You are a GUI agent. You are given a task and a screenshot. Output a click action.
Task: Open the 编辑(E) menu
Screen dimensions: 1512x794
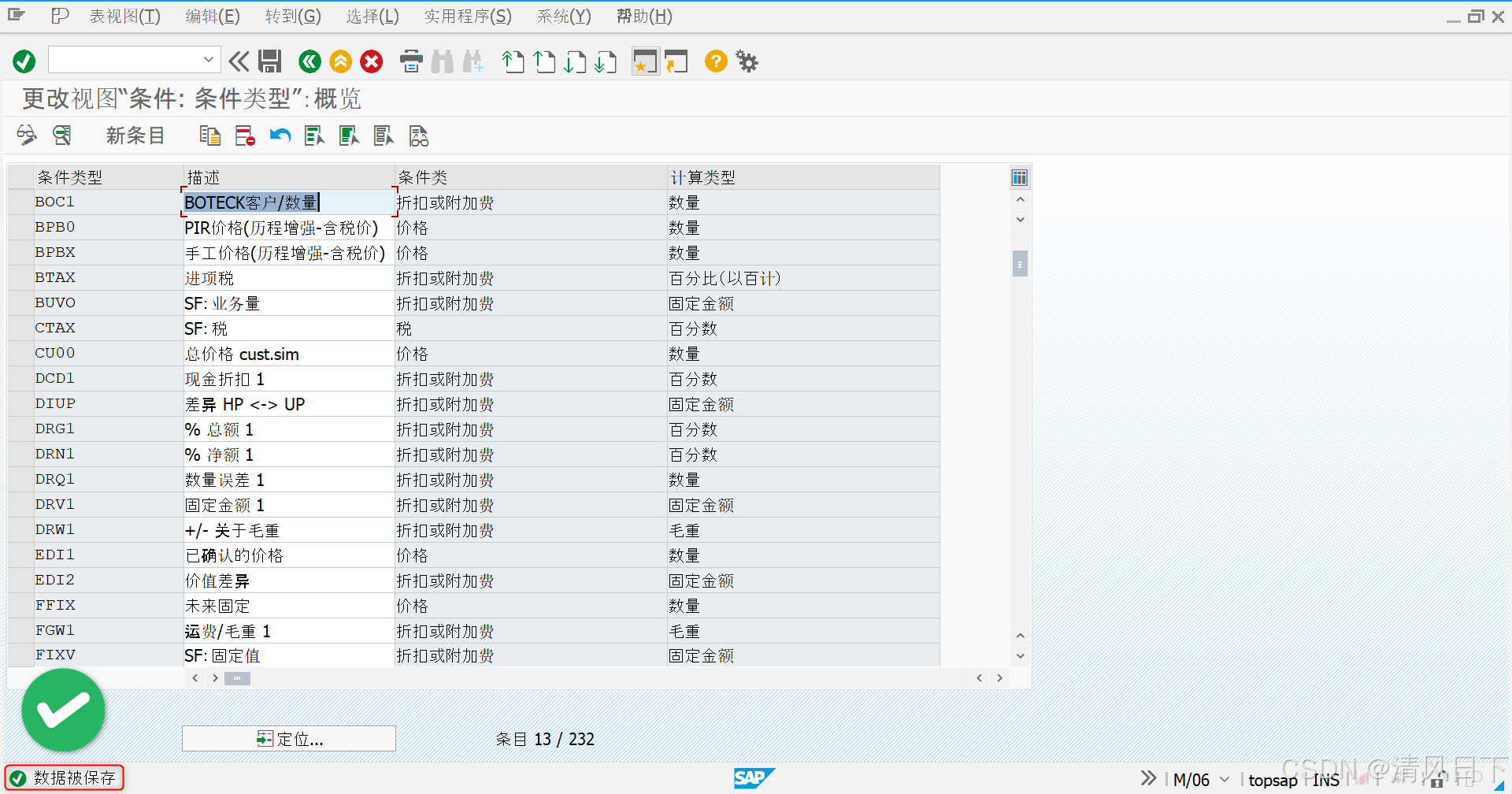213,17
